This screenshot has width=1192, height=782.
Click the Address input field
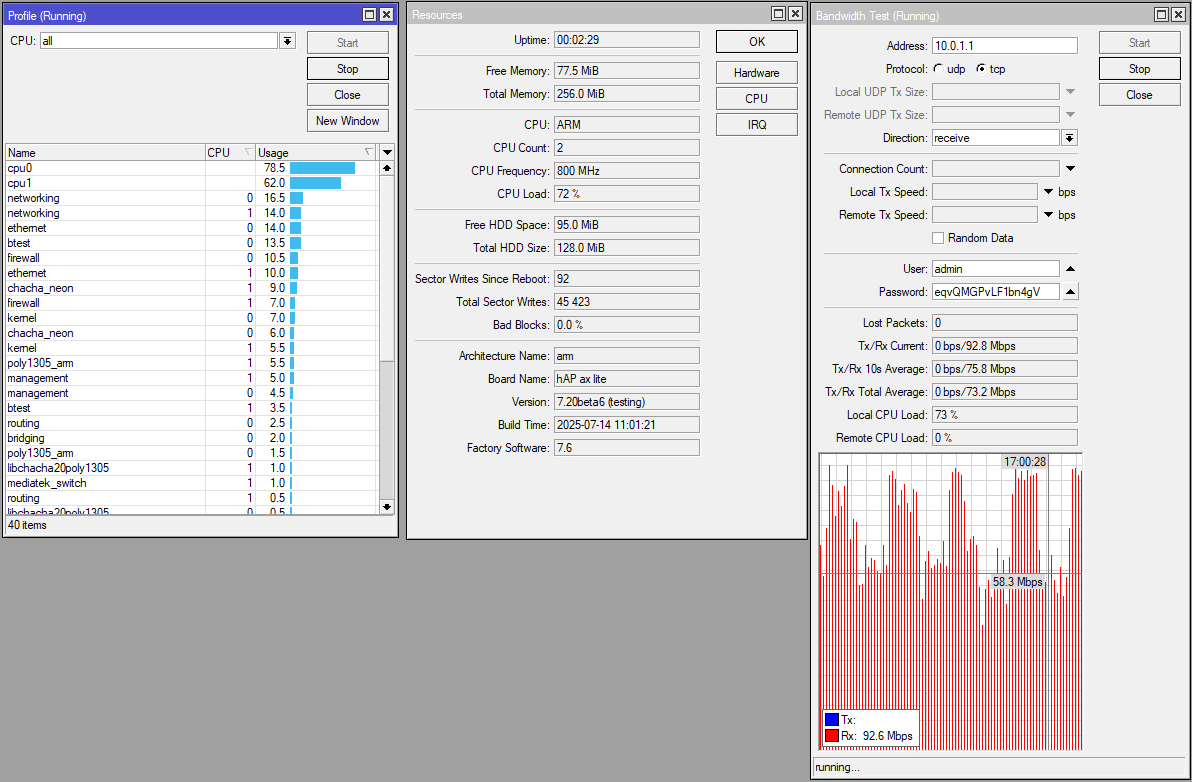[1004, 46]
